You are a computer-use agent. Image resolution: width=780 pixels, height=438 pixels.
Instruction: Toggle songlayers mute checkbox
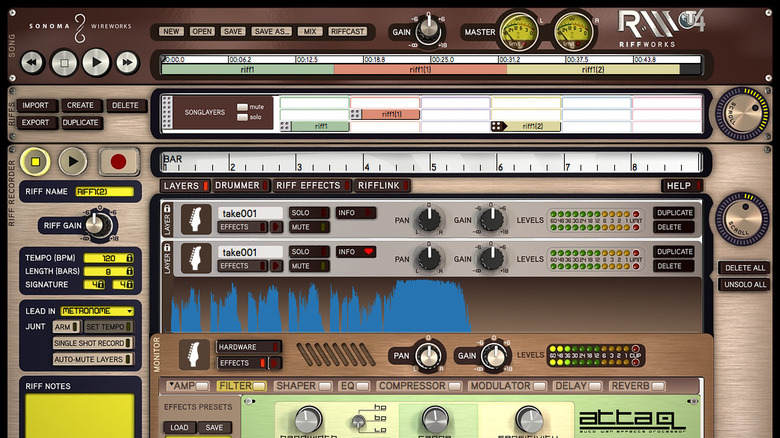(242, 107)
